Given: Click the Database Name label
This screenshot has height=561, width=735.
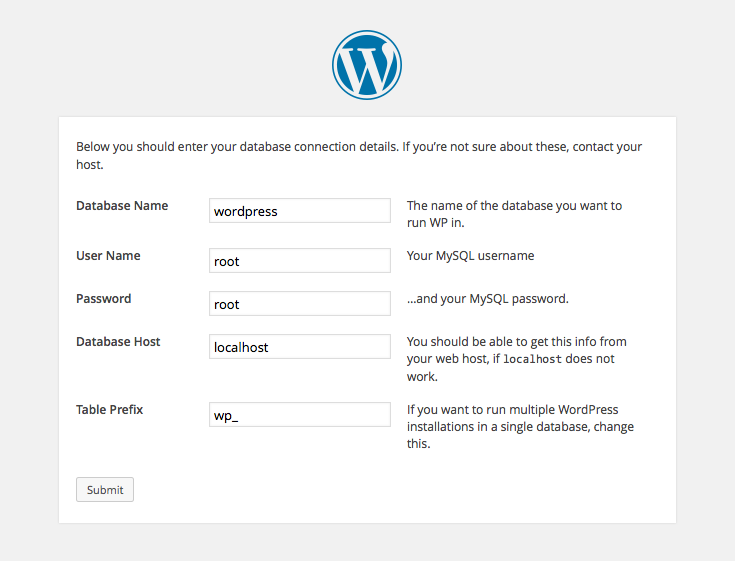Looking at the screenshot, I should 122,206.
